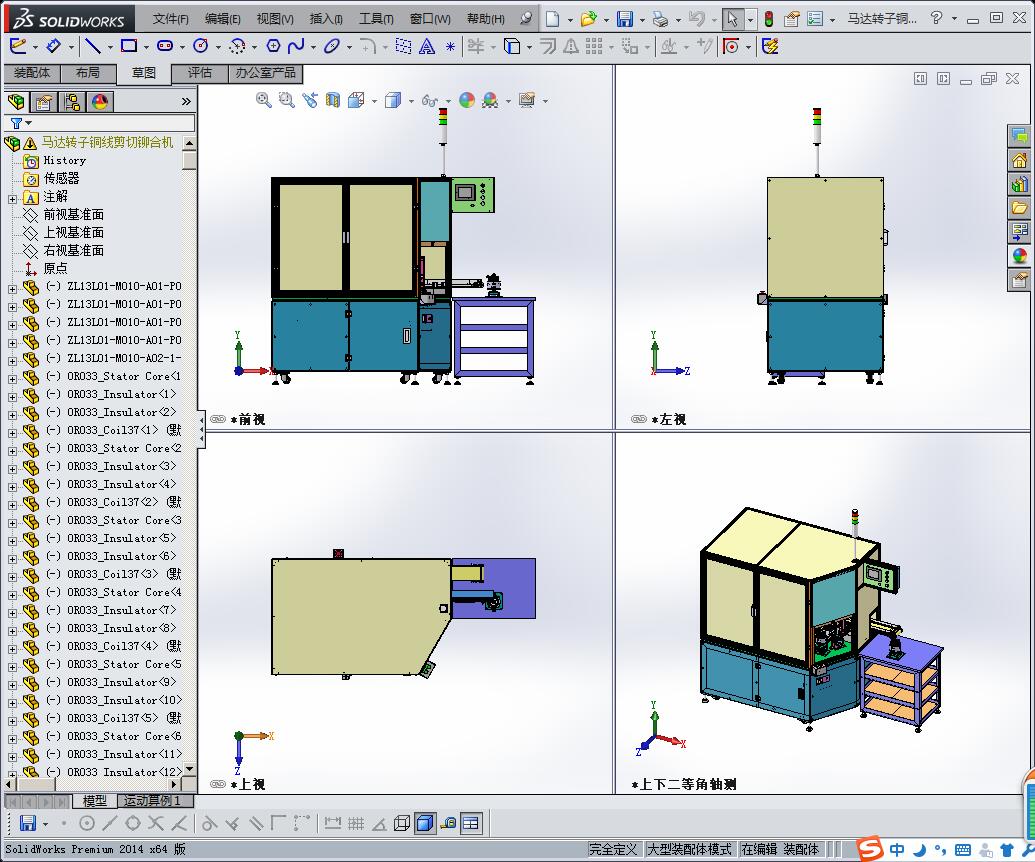Click the Zoom to Fit icon
Viewport: 1035px width, 862px height.
tap(263, 100)
